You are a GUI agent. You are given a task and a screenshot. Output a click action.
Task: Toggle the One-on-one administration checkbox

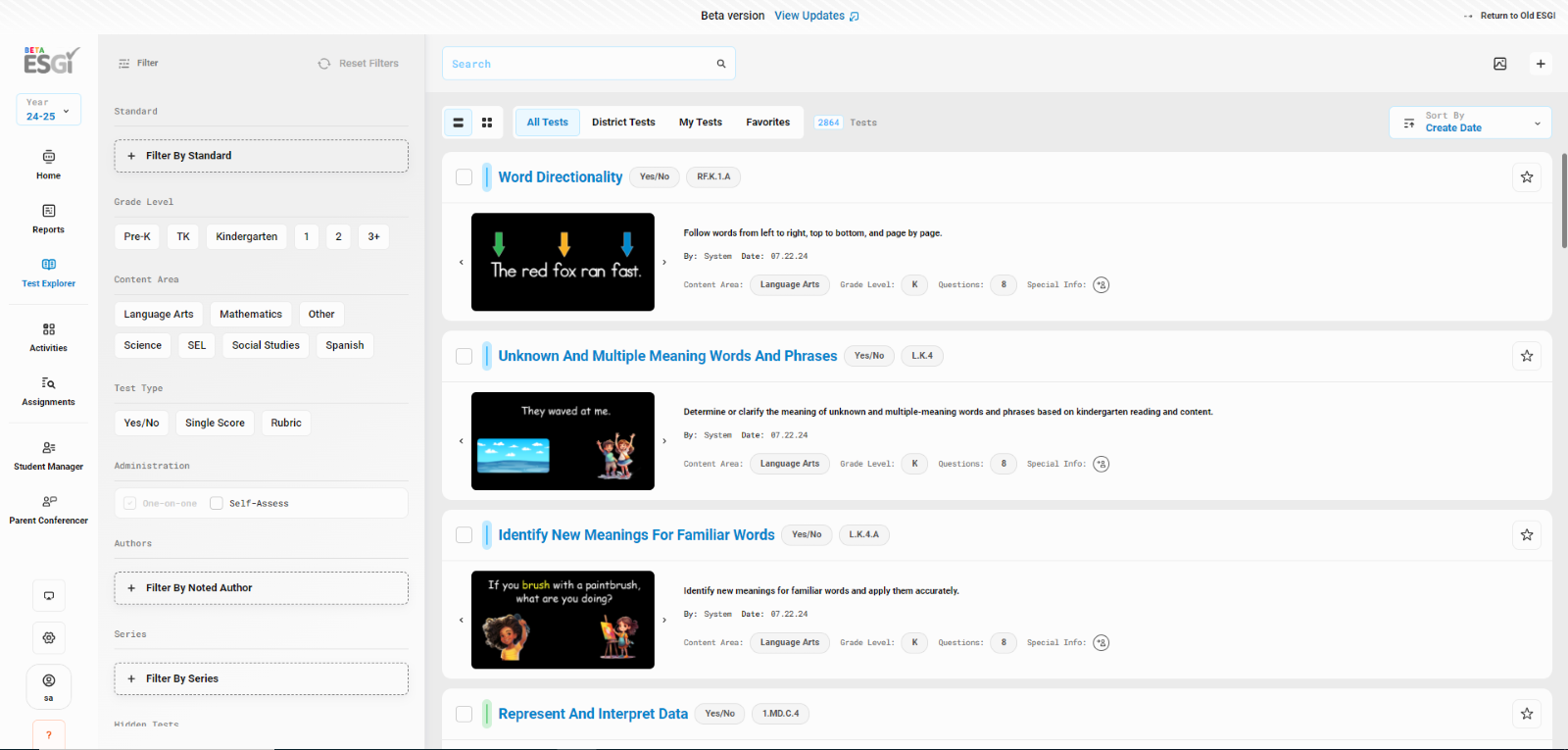[x=129, y=503]
